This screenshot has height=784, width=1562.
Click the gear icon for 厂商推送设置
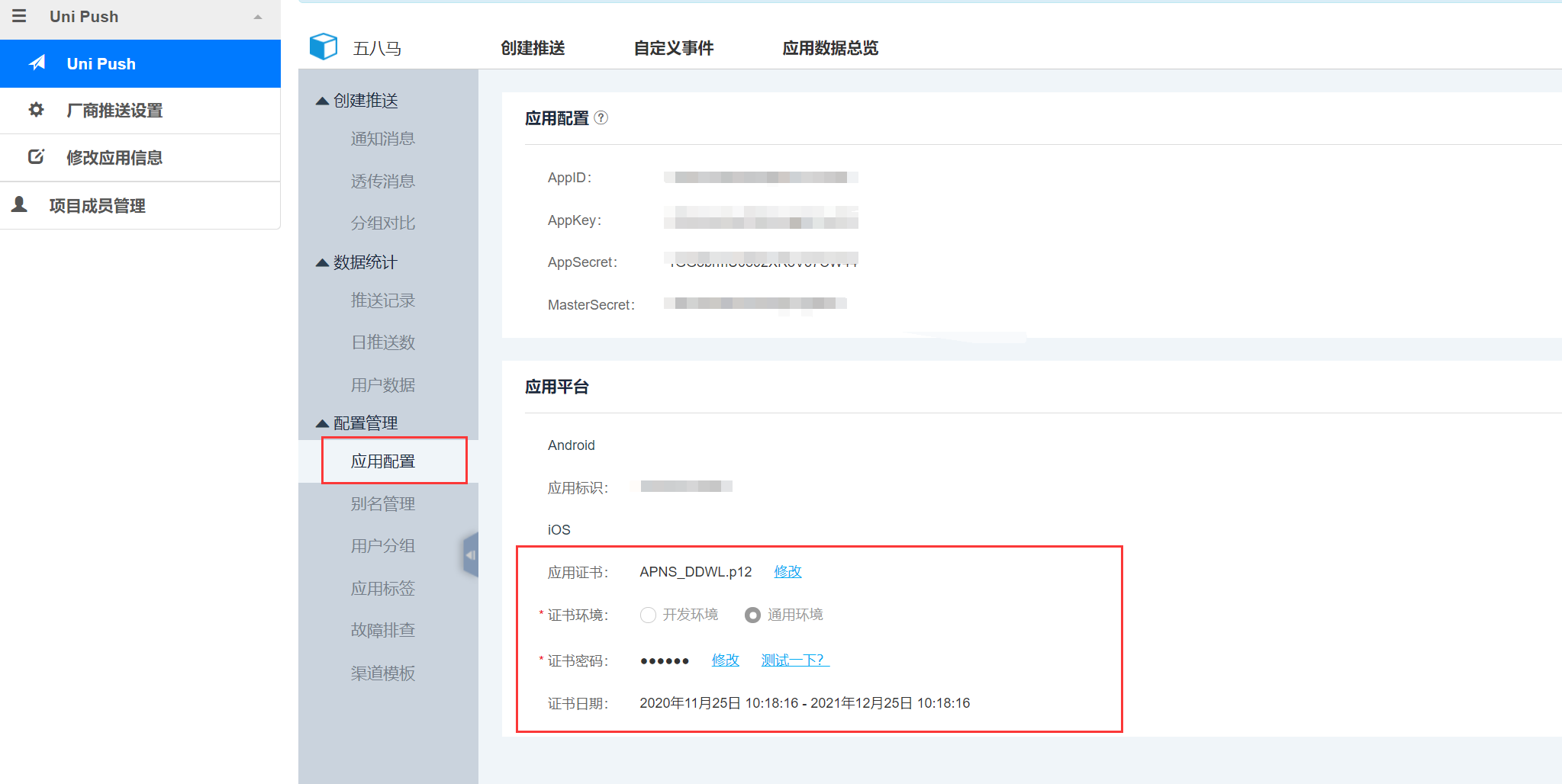[x=36, y=110]
